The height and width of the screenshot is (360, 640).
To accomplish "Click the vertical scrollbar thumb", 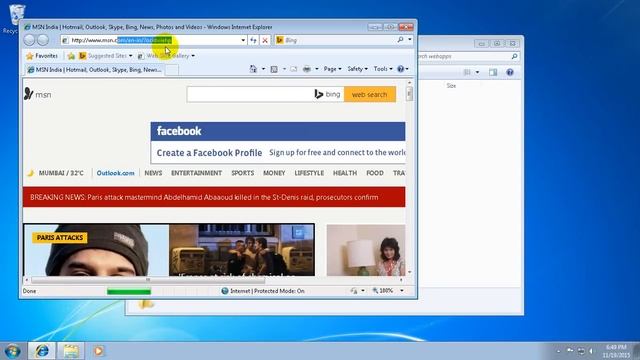I will tap(409, 93).
